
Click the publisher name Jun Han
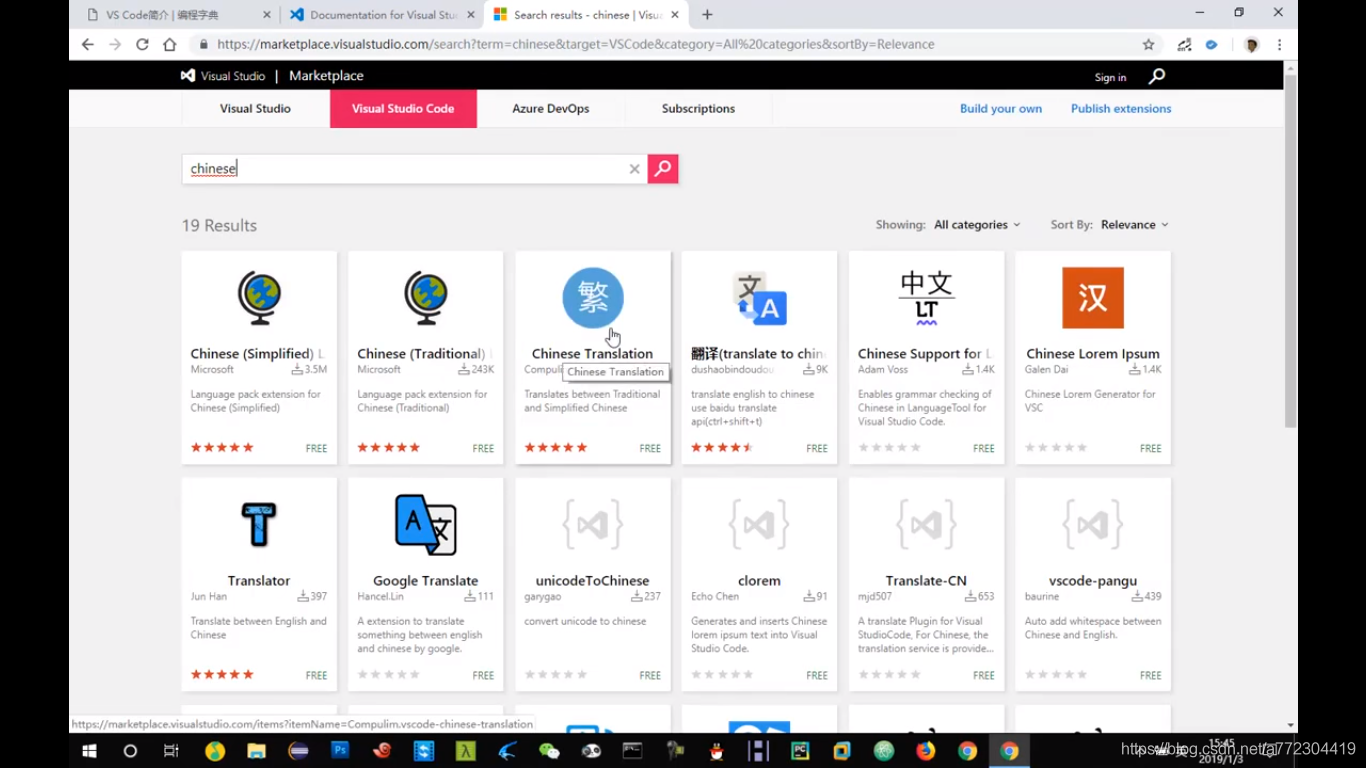point(209,597)
